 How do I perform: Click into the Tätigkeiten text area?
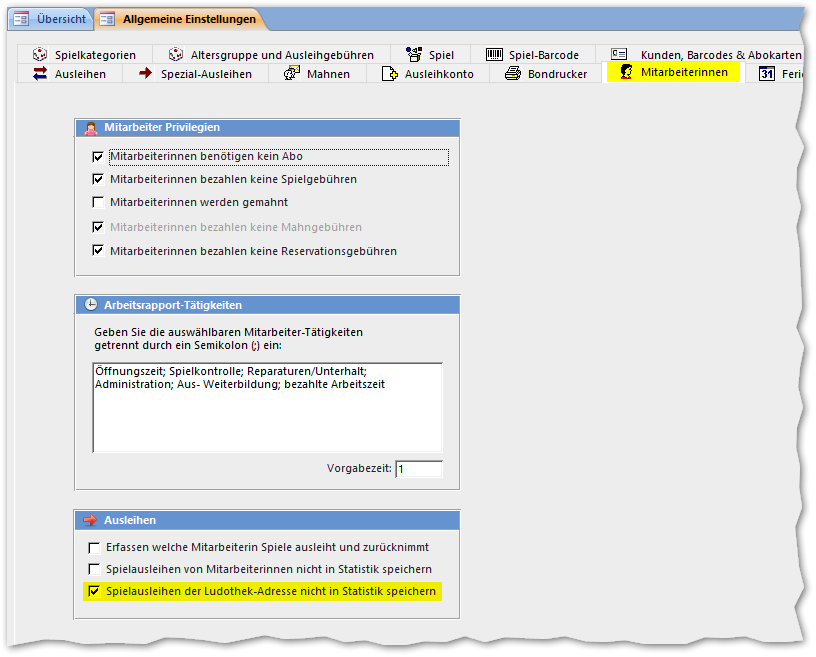267,408
